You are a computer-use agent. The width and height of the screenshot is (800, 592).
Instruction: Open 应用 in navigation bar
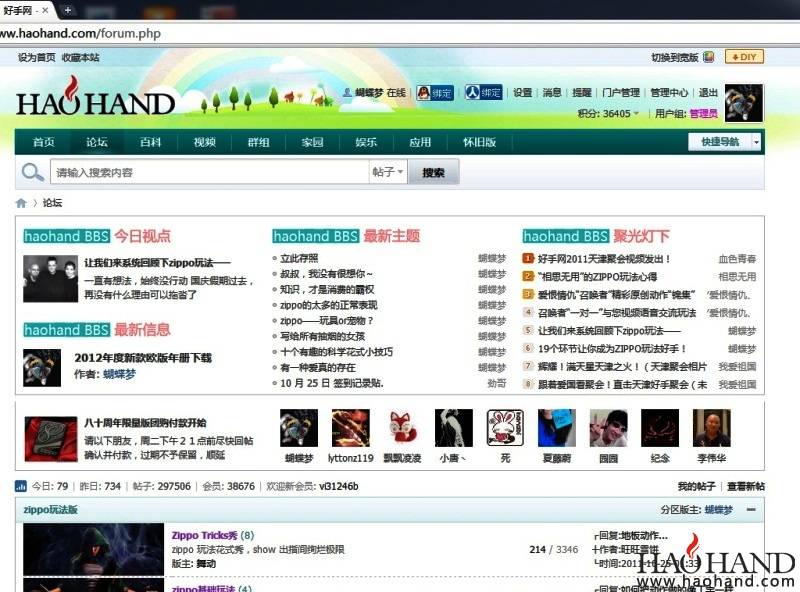click(420, 142)
